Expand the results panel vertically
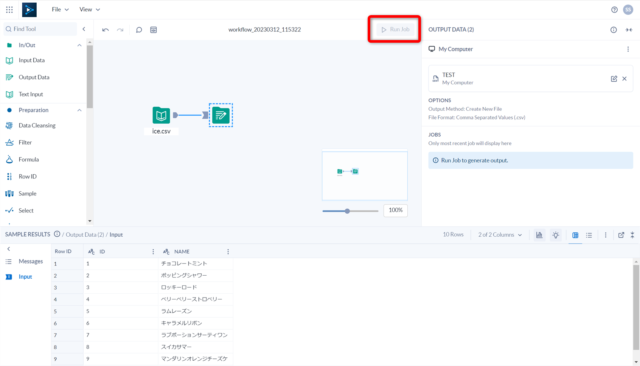This screenshot has height=366, width=640. click(633, 235)
